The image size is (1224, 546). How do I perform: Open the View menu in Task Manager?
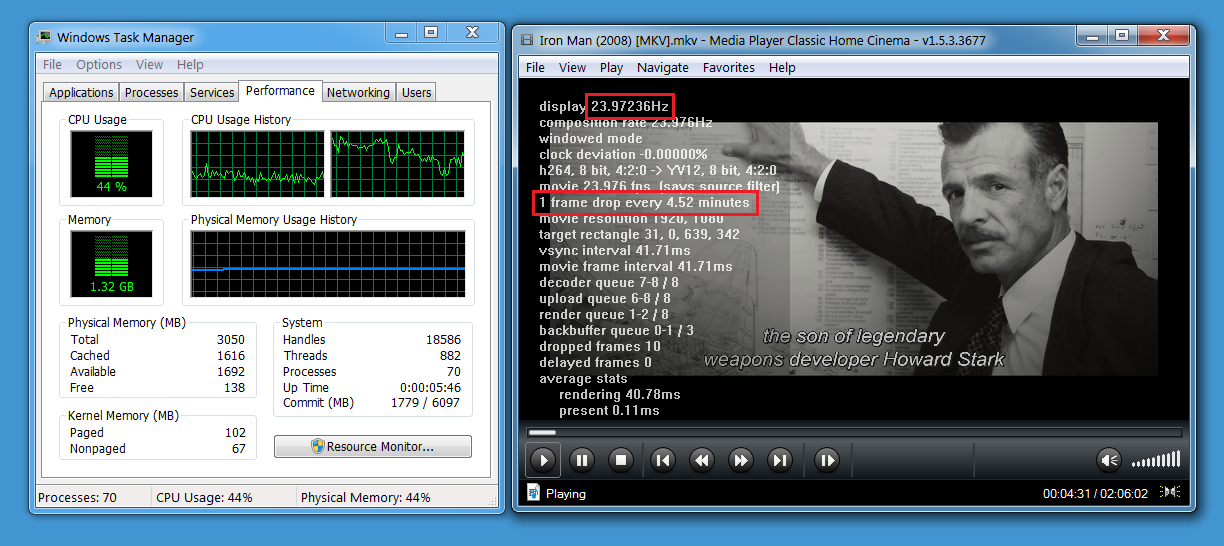149,64
